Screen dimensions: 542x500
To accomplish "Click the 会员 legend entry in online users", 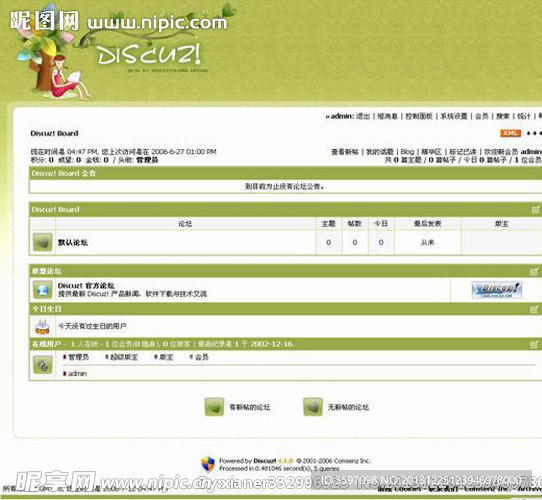I will coord(202,357).
